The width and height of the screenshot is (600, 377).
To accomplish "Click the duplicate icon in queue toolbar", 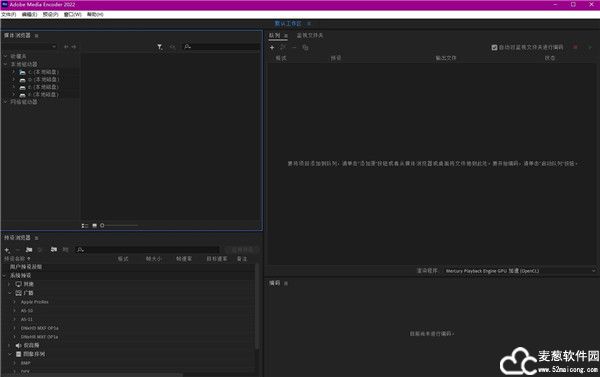I will click(305, 47).
